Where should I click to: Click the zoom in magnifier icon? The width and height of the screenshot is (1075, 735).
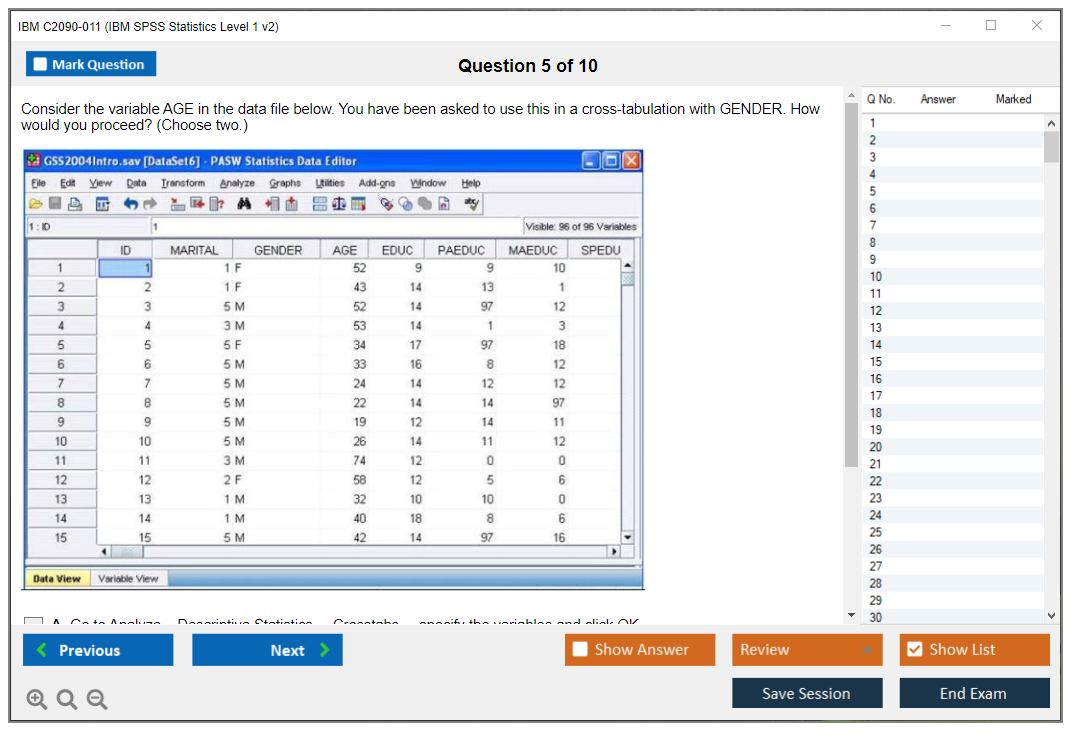pos(37,700)
